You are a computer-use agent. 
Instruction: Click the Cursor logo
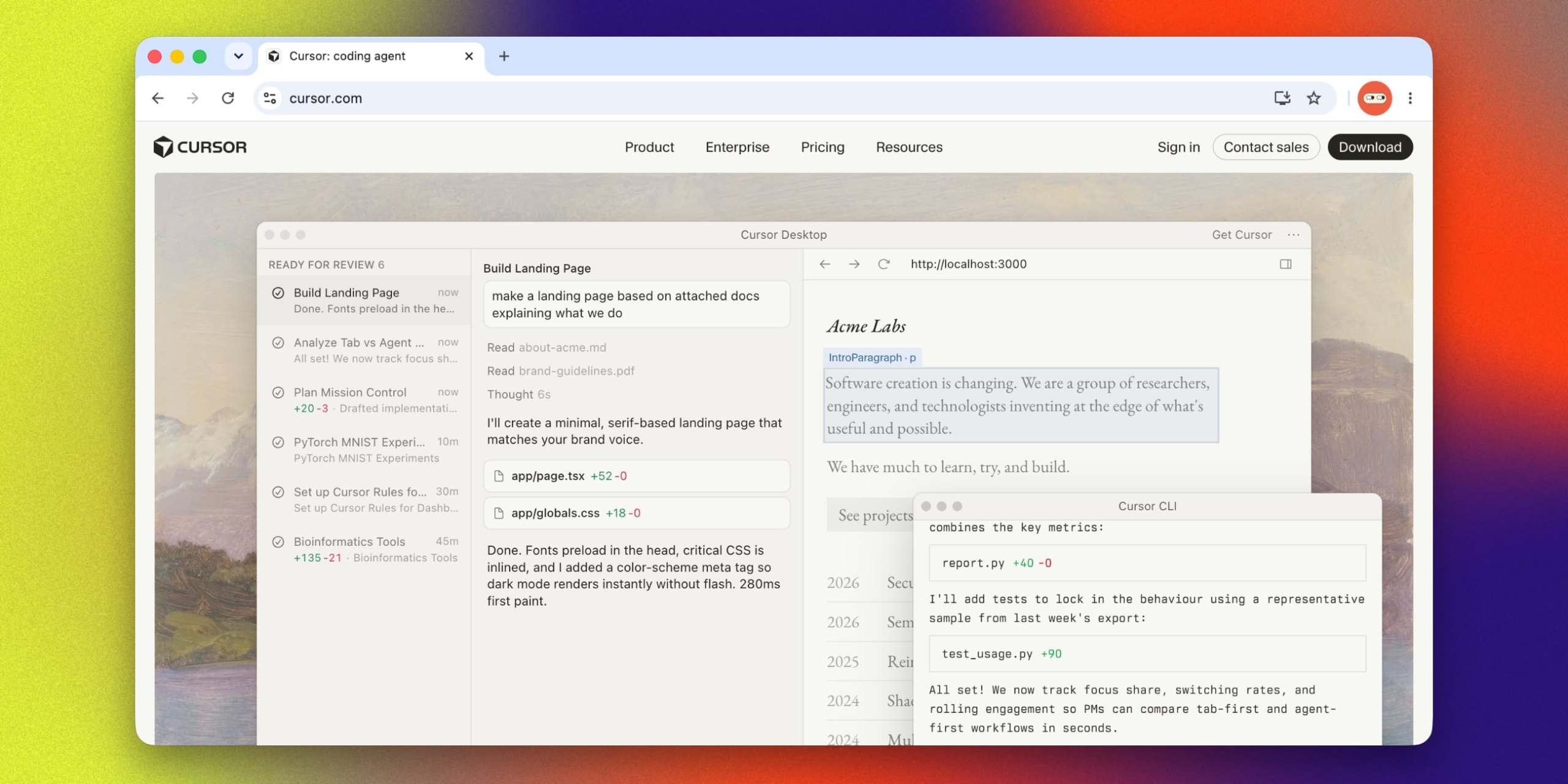[x=200, y=147]
